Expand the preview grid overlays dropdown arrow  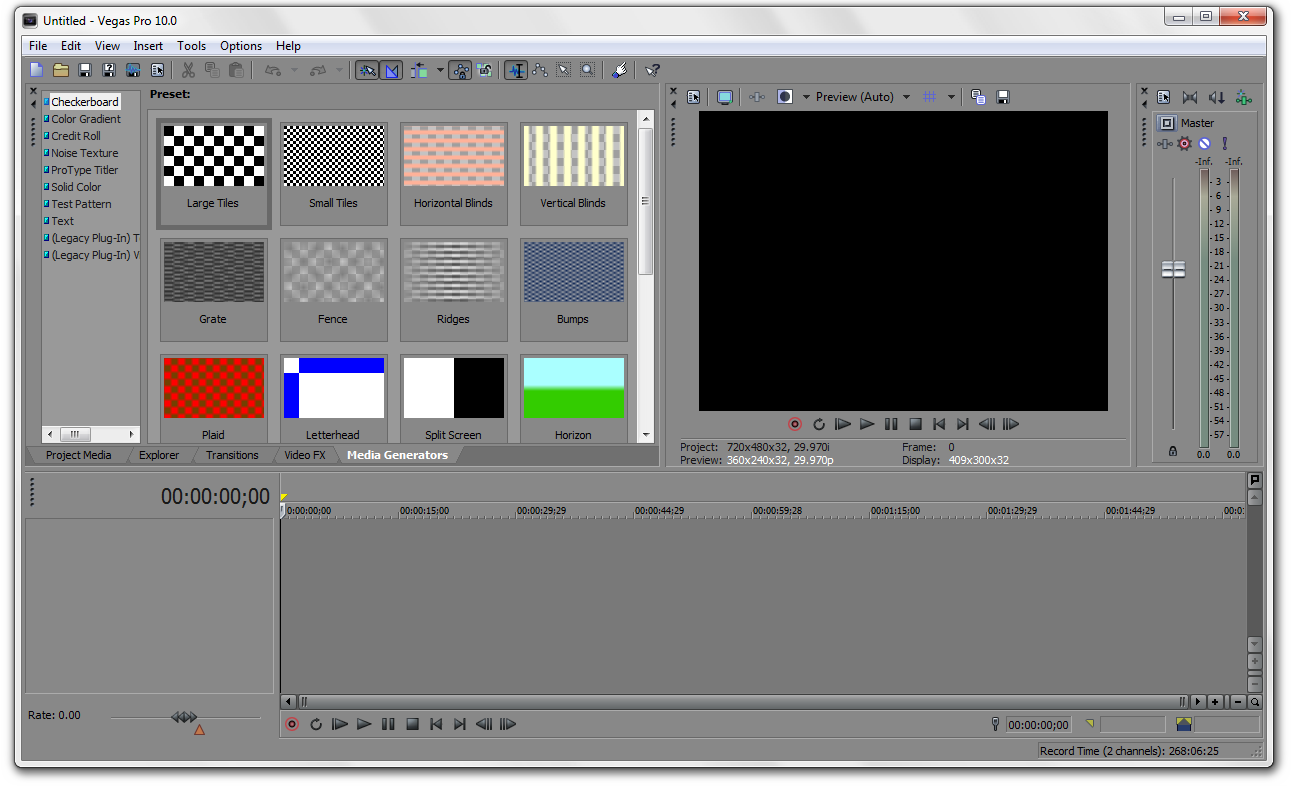[951, 97]
